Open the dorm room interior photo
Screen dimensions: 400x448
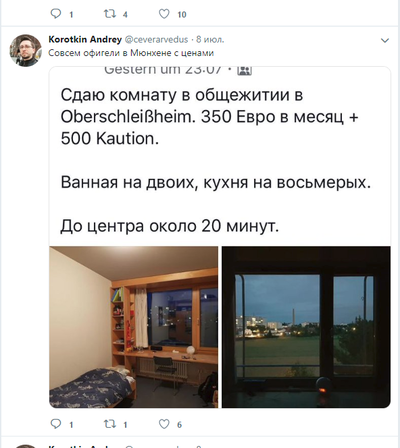coord(134,327)
